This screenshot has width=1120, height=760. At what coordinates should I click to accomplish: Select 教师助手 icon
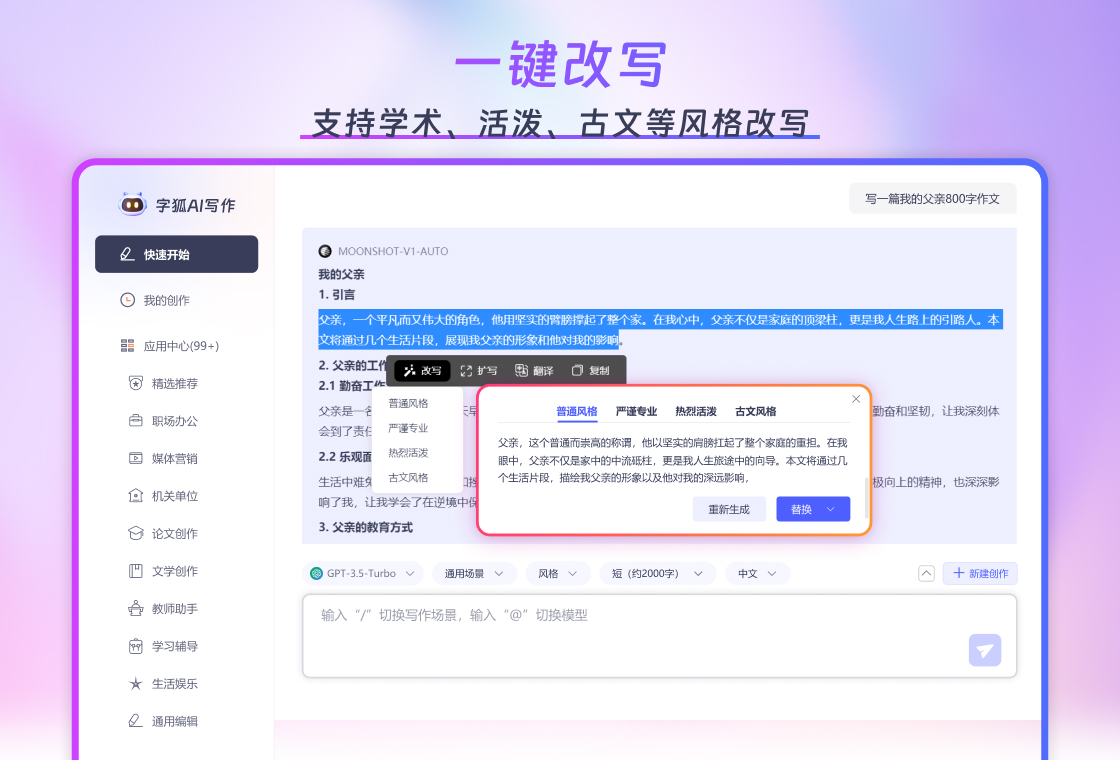tap(136, 609)
